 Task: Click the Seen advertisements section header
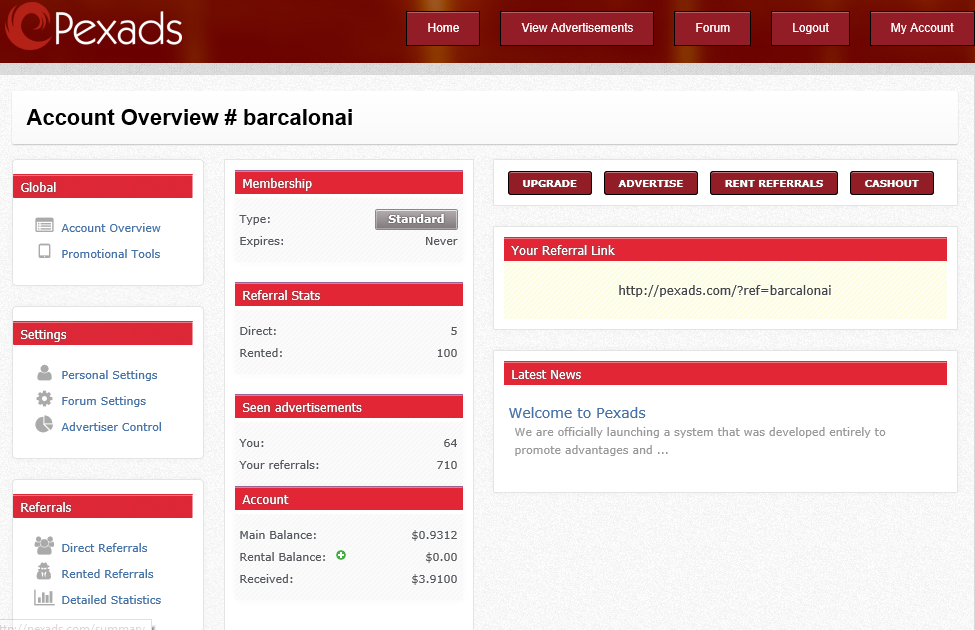tap(349, 407)
